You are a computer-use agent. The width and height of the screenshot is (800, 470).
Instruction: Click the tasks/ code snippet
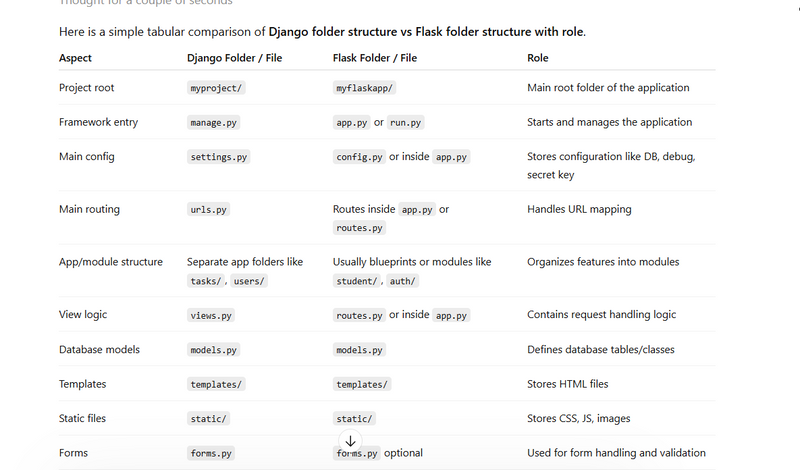[205, 281]
